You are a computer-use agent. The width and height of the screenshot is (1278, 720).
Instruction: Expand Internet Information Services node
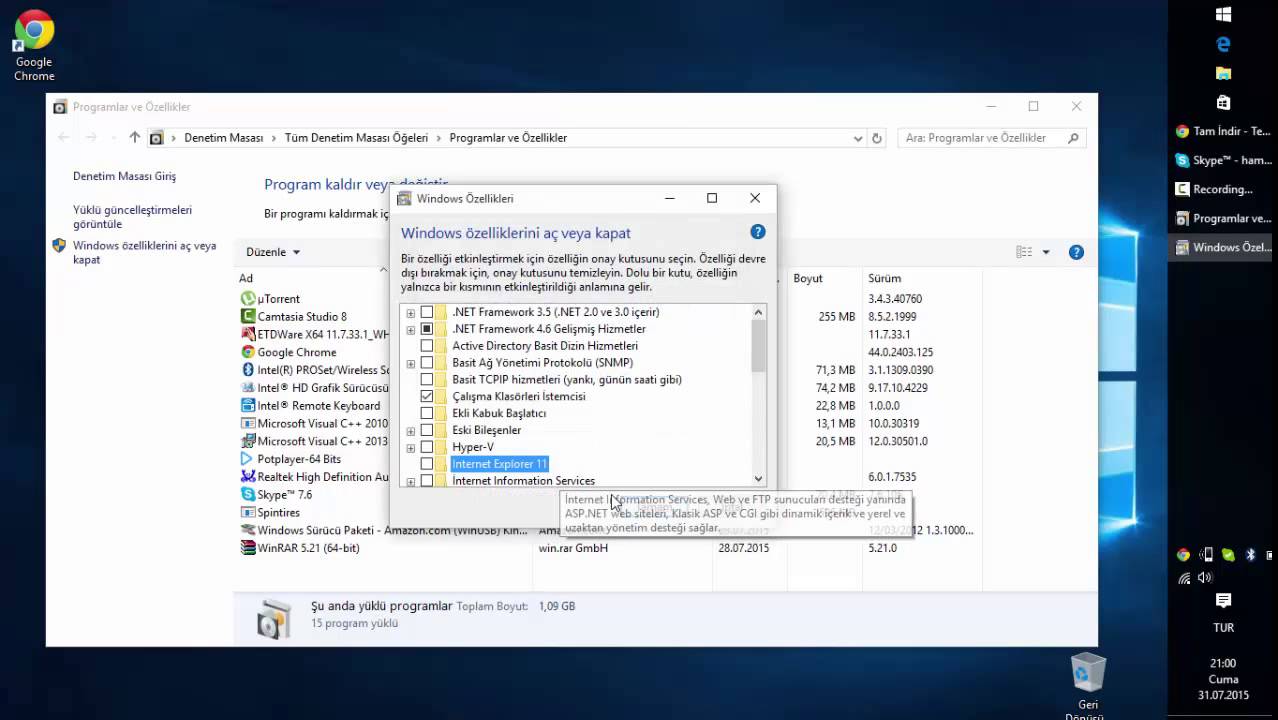pyautogui.click(x=410, y=482)
